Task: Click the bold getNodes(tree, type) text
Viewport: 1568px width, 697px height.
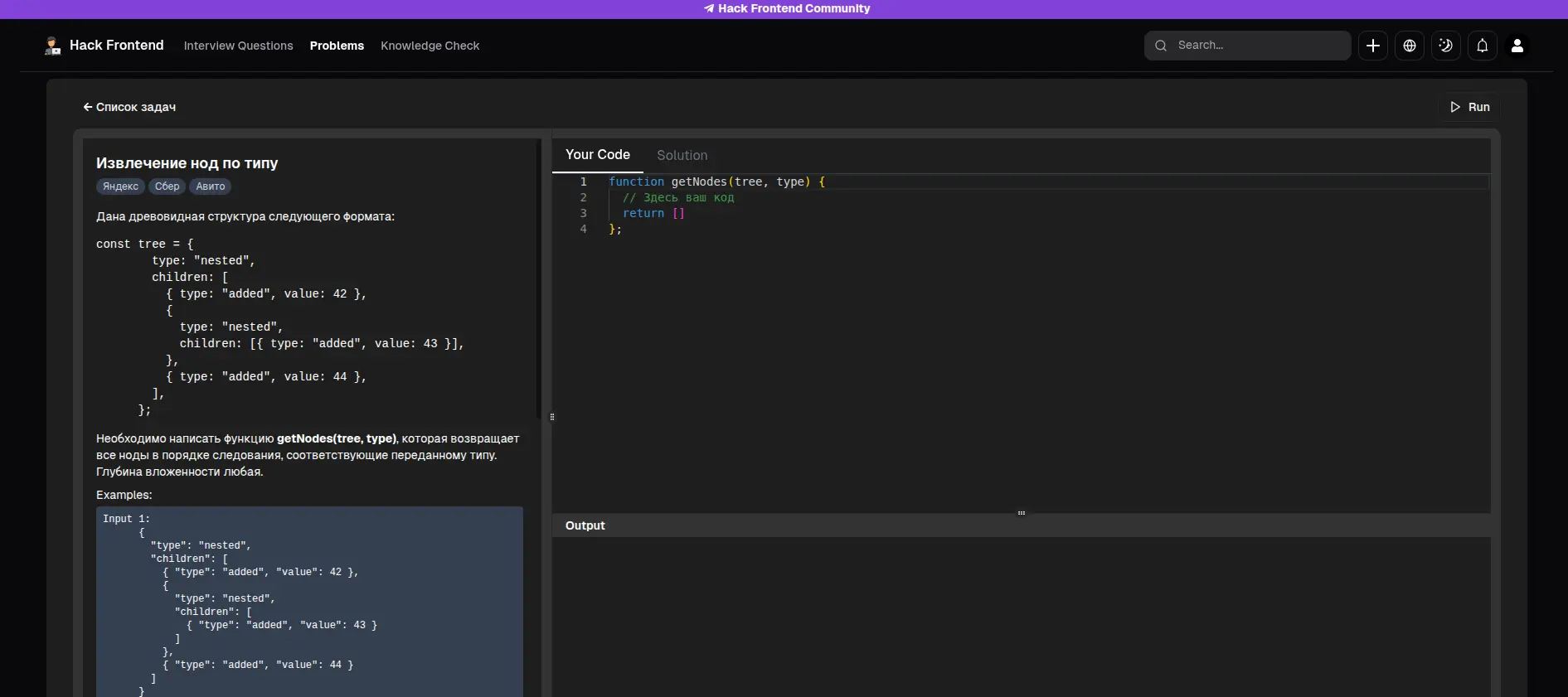Action: click(x=337, y=438)
